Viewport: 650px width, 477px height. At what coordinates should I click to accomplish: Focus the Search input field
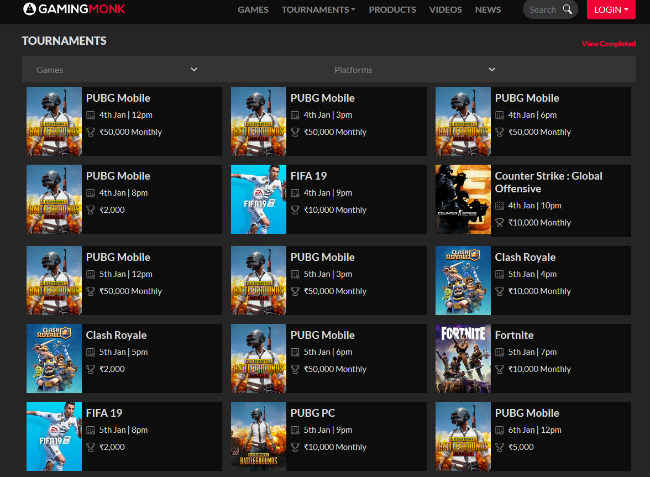coord(543,10)
